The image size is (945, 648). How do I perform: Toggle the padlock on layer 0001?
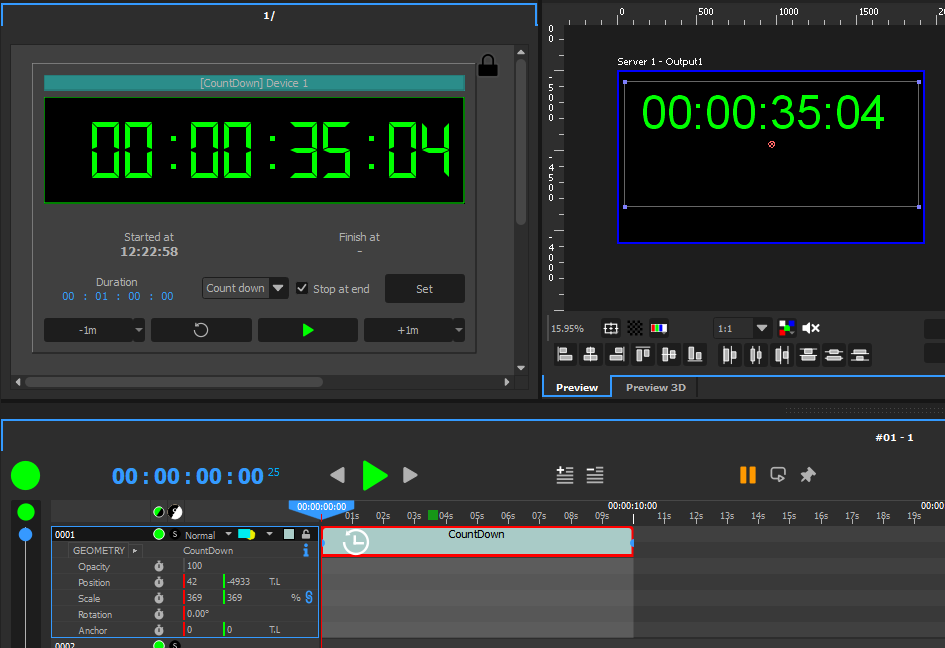tap(306, 534)
